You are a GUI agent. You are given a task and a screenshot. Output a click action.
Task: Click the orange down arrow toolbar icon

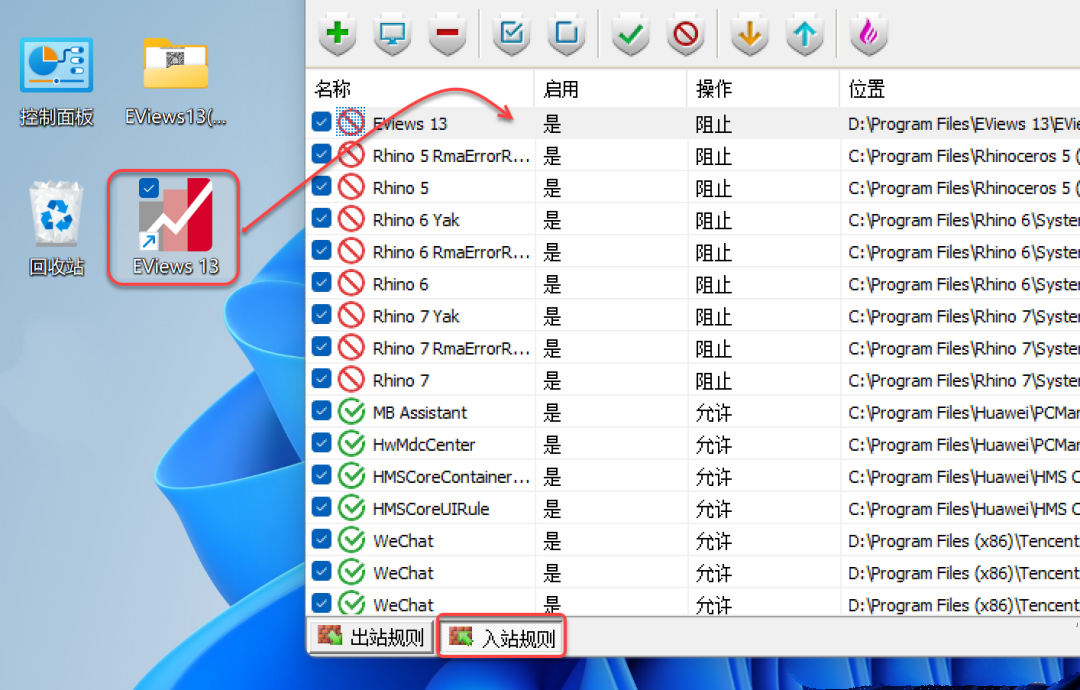click(750, 34)
